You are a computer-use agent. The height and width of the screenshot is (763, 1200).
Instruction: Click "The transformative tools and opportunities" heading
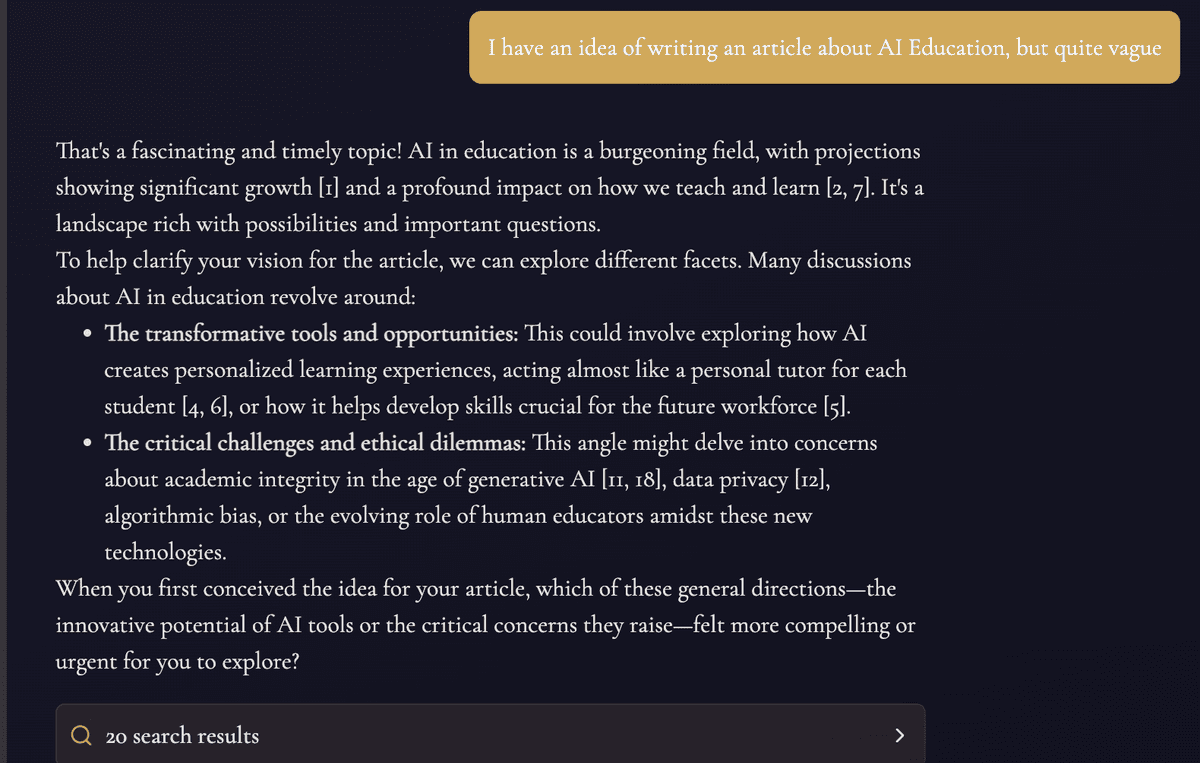[x=311, y=333]
